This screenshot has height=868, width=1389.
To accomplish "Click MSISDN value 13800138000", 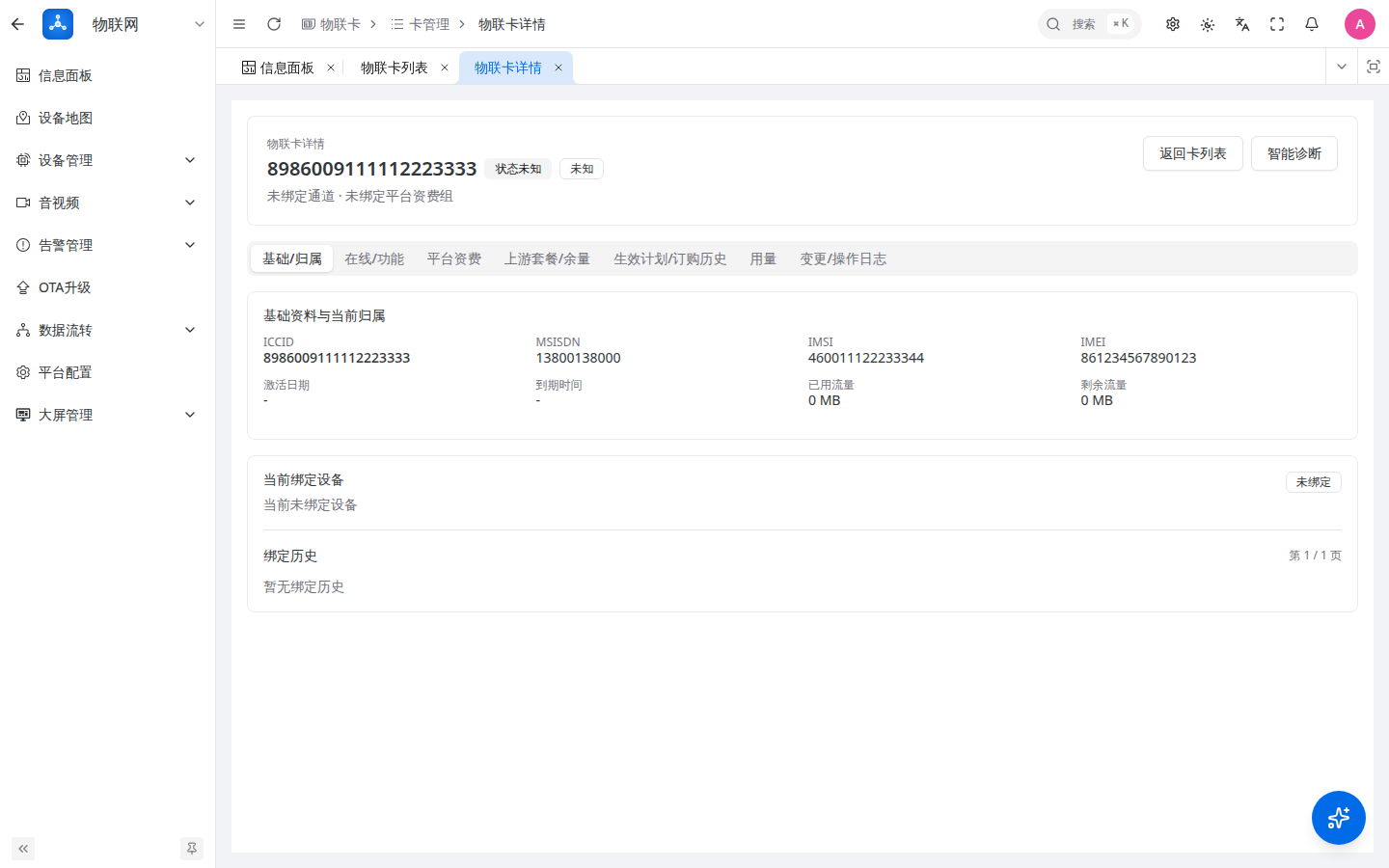I will [579, 358].
